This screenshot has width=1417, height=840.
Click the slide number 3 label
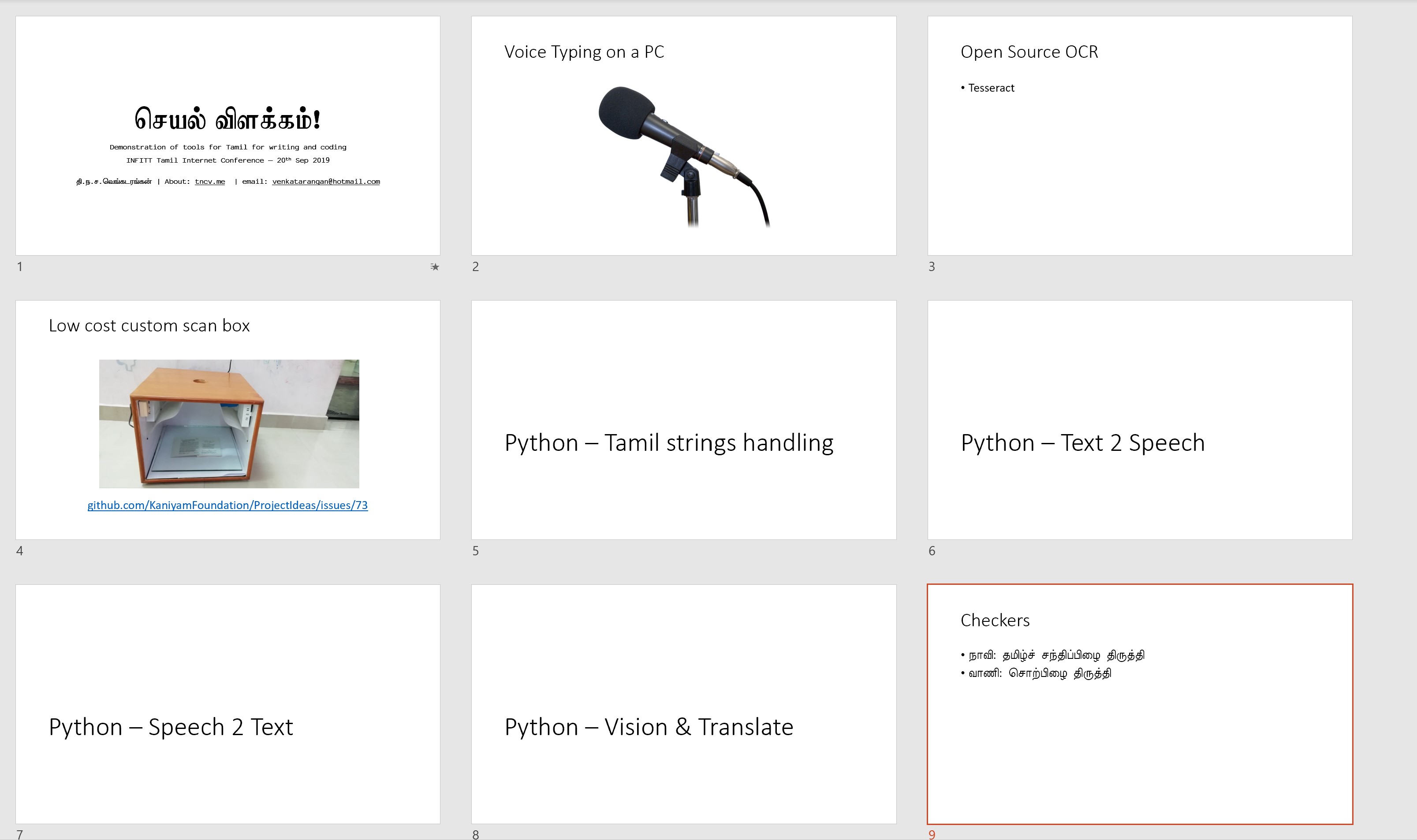[x=931, y=267]
